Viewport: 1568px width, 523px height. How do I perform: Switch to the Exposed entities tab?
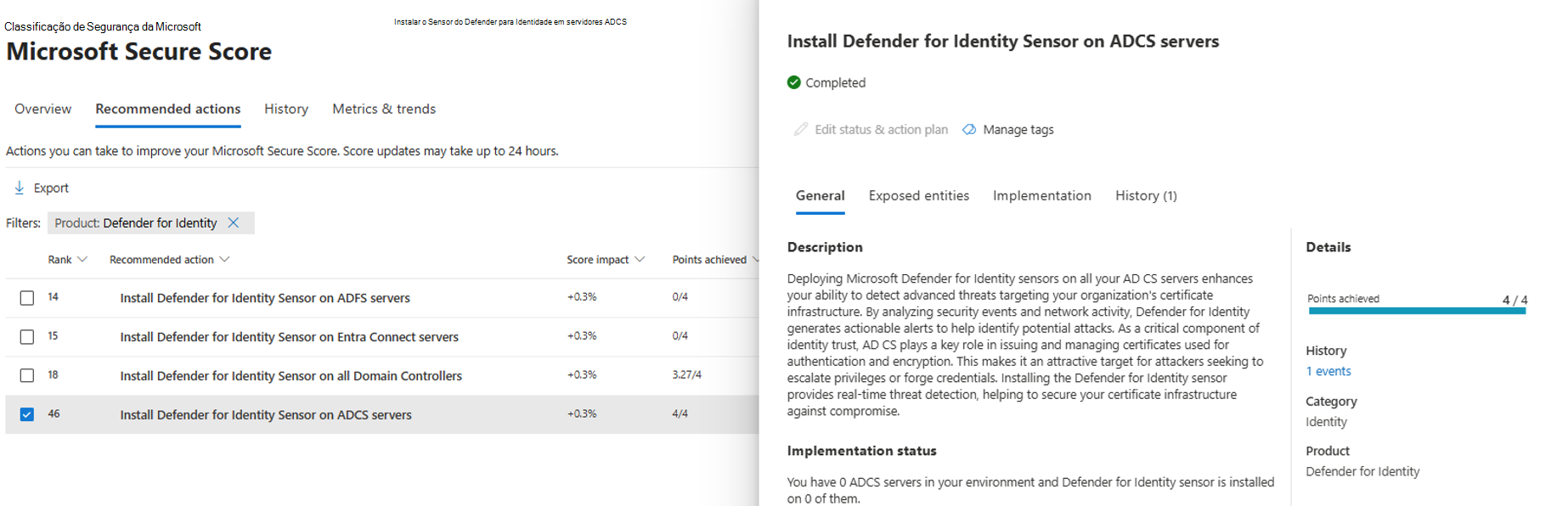tap(918, 195)
